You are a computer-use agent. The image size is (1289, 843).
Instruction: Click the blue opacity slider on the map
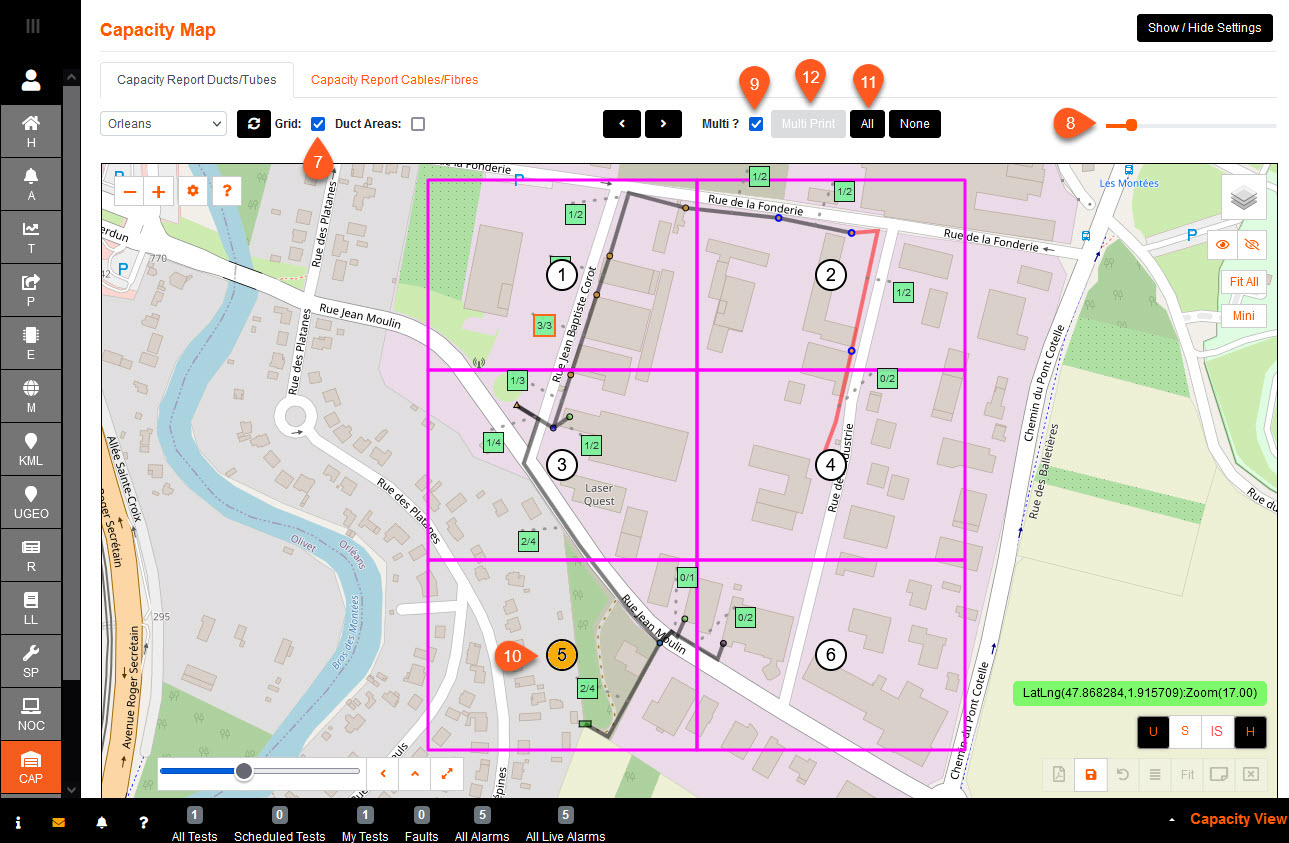tap(243, 771)
